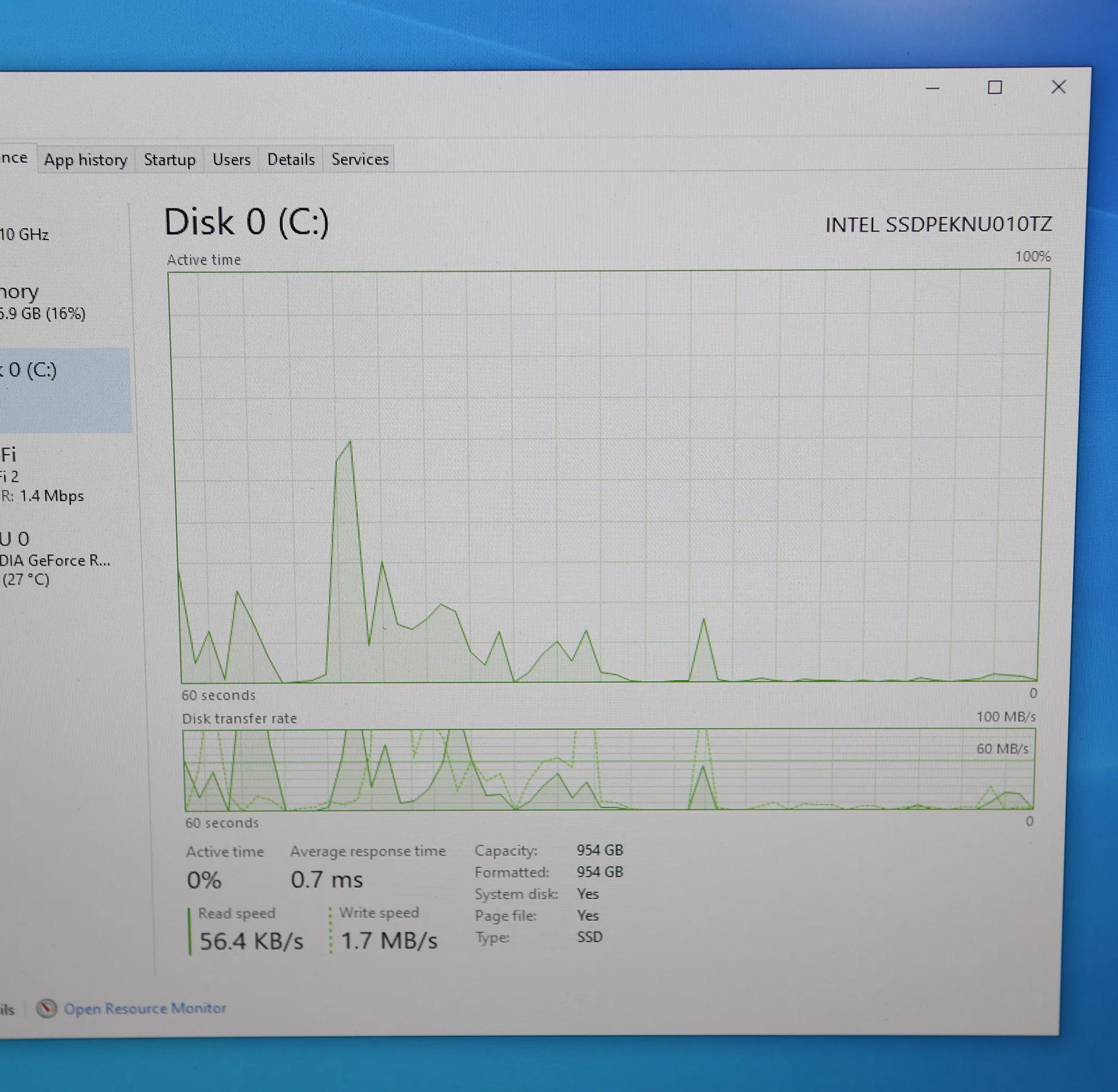
Task: Select GPU 0 NVIDIA GeForce sidebar entry
Action: 52,558
